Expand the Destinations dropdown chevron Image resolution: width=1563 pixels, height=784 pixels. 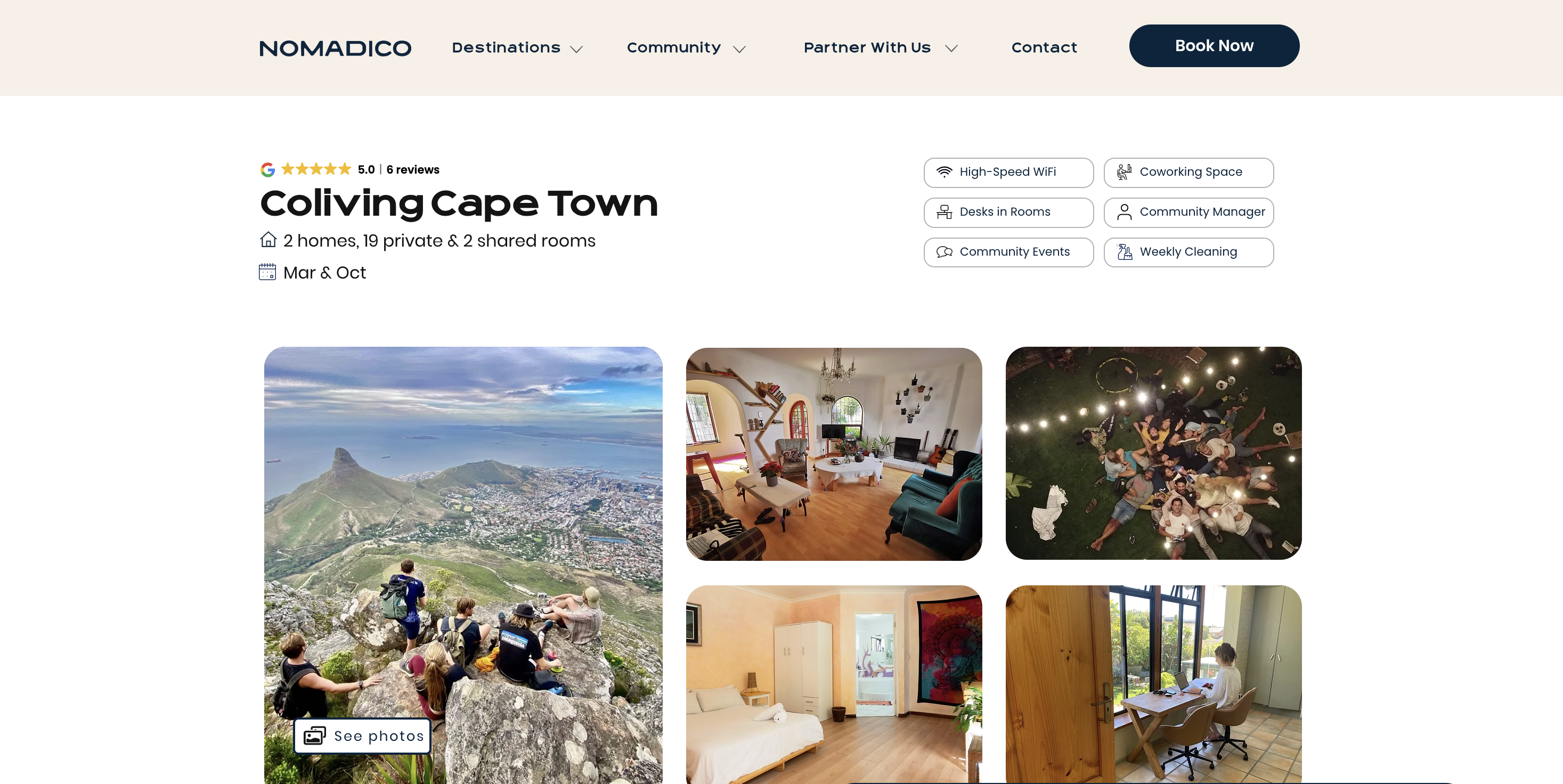click(576, 49)
